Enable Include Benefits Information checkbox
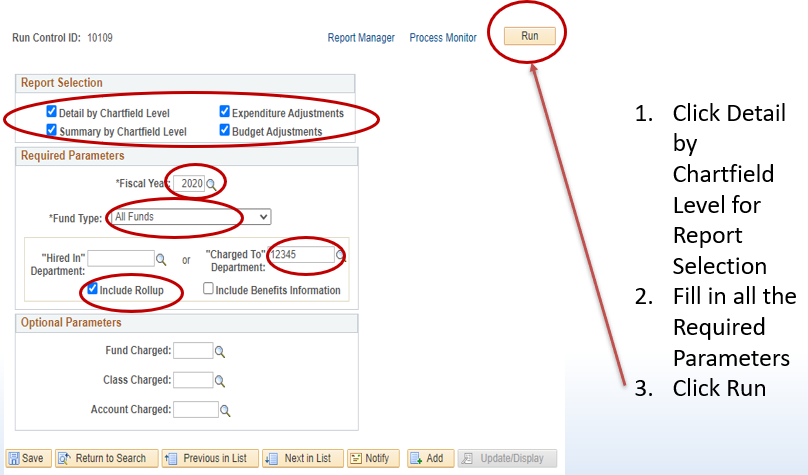The image size is (808, 475). [208, 289]
